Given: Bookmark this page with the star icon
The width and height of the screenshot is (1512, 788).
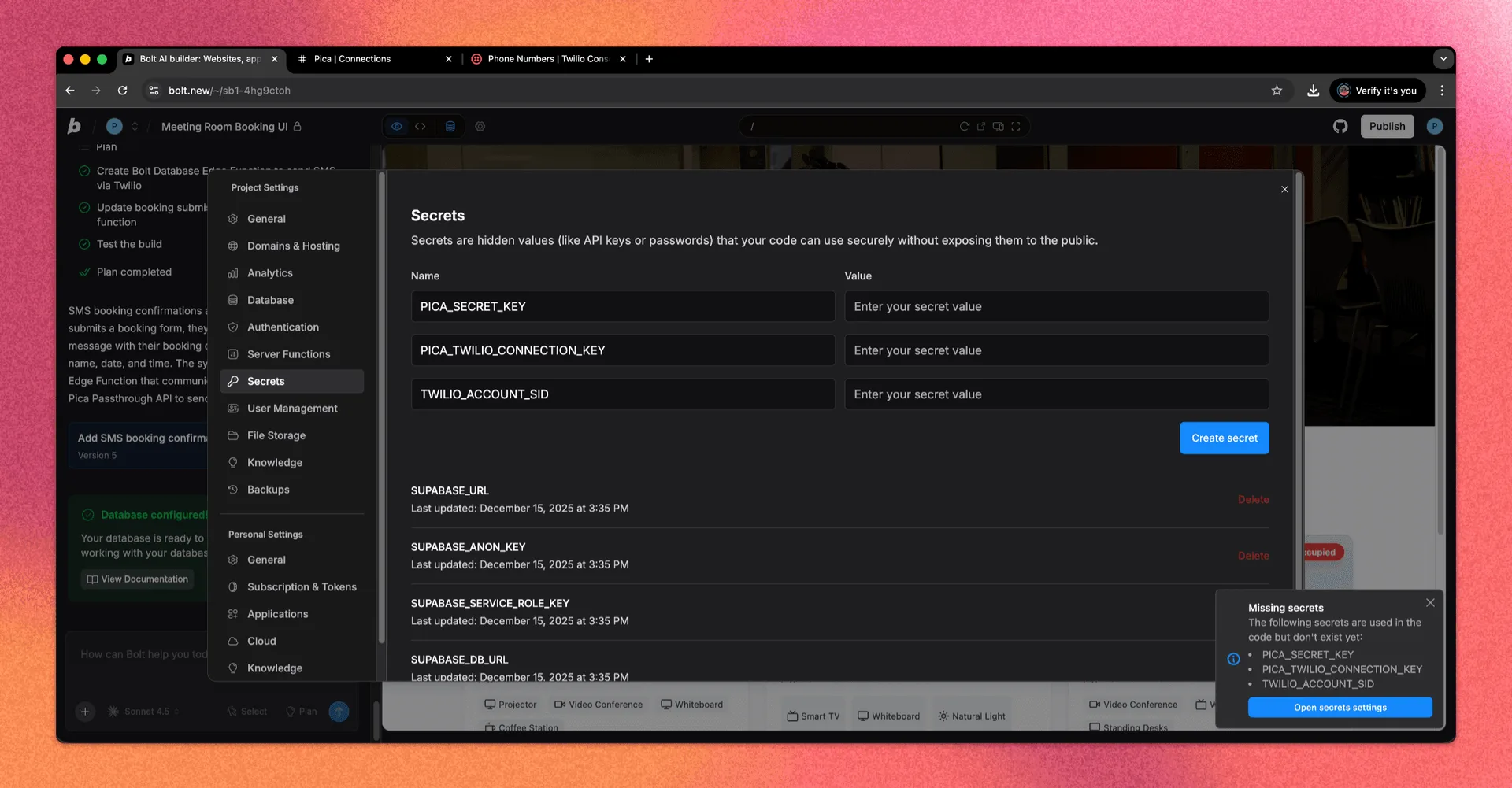Looking at the screenshot, I should [1277, 91].
